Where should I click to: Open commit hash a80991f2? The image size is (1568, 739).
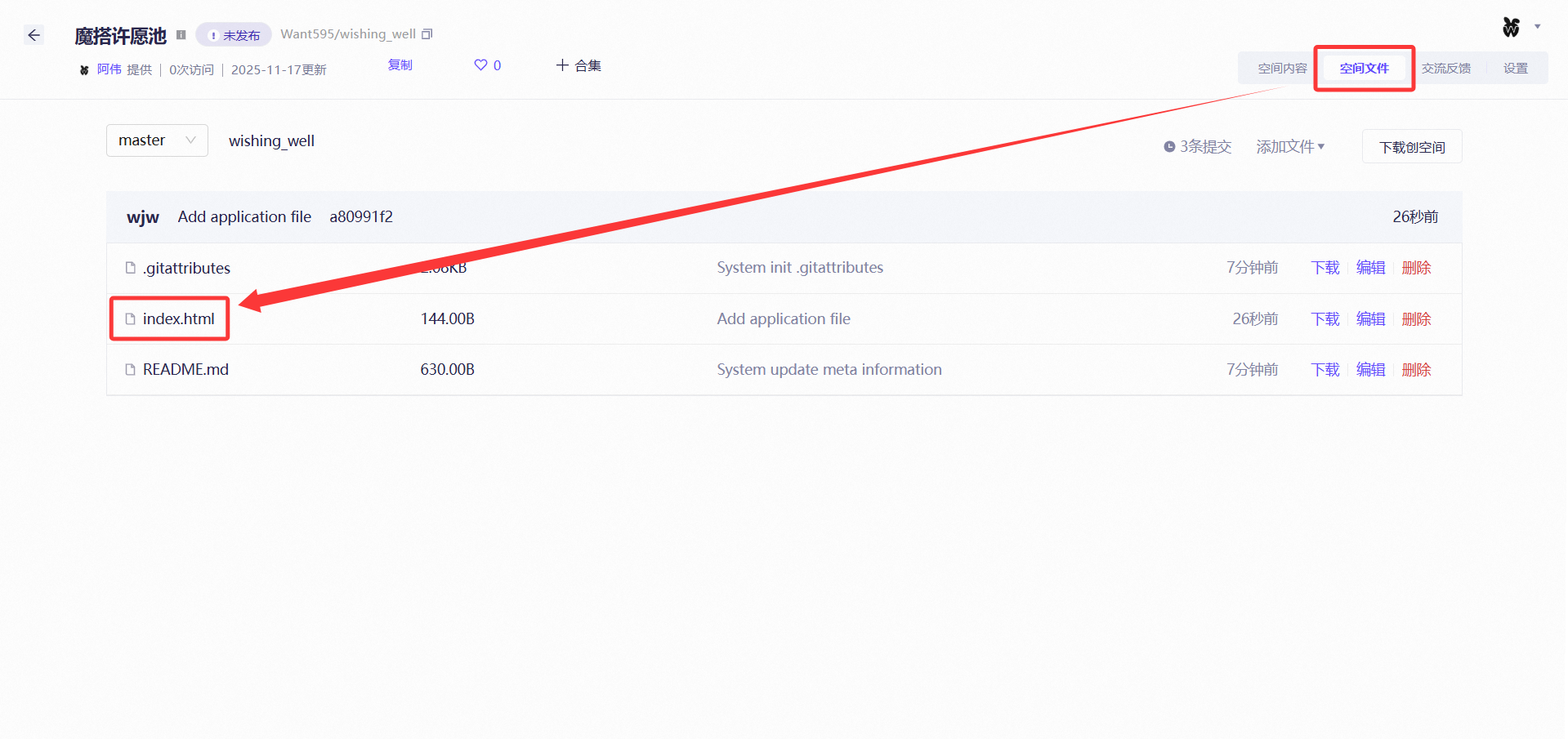361,217
